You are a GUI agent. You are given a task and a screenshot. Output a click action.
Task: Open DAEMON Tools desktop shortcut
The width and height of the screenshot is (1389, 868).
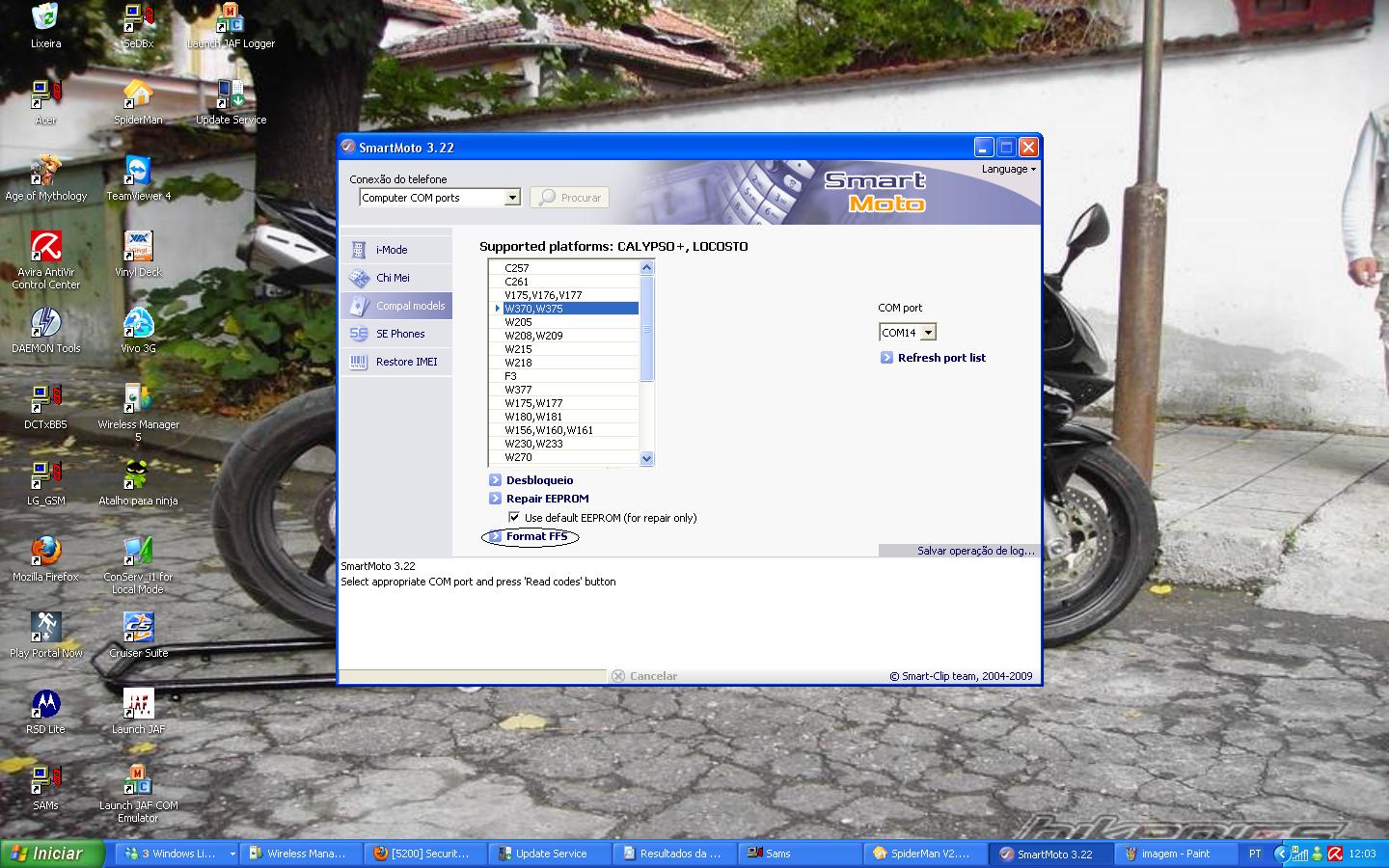[45, 325]
